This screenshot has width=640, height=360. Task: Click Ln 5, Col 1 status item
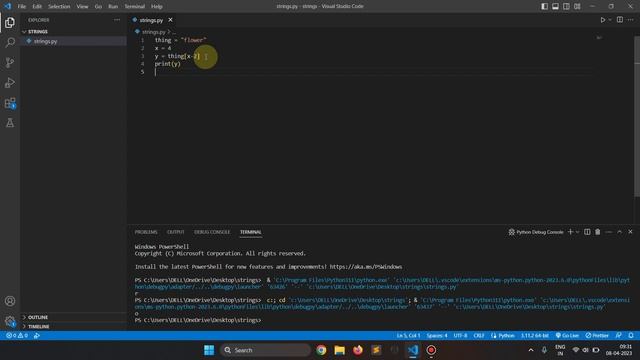click(408, 336)
